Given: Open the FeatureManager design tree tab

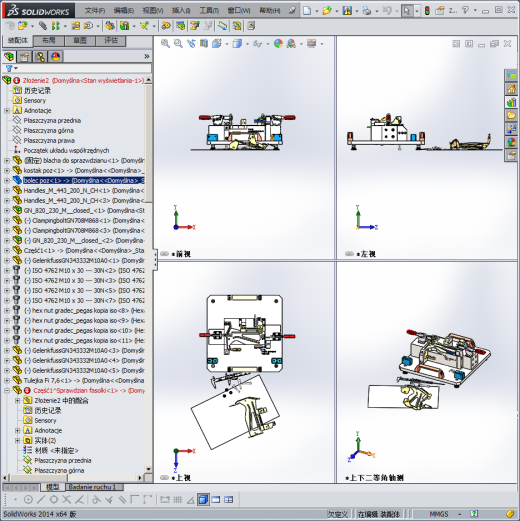Looking at the screenshot, I should pyautogui.click(x=9, y=57).
